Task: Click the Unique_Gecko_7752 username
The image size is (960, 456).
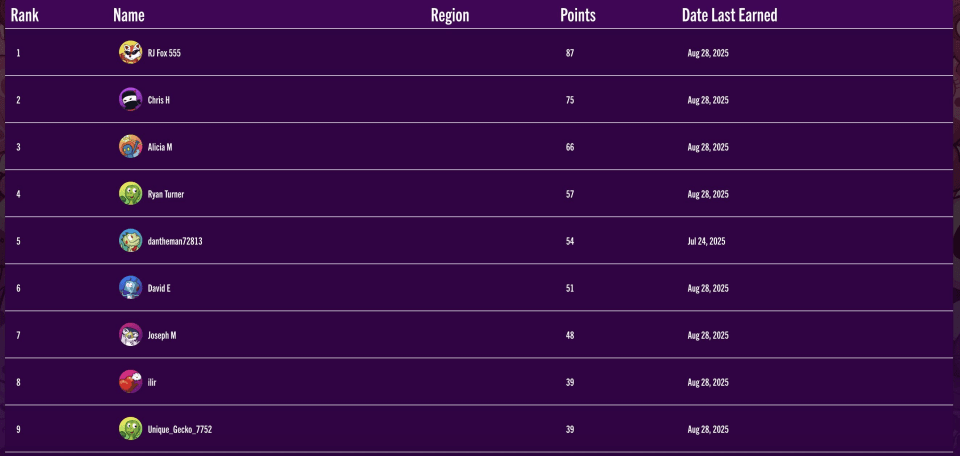Action: tap(180, 429)
